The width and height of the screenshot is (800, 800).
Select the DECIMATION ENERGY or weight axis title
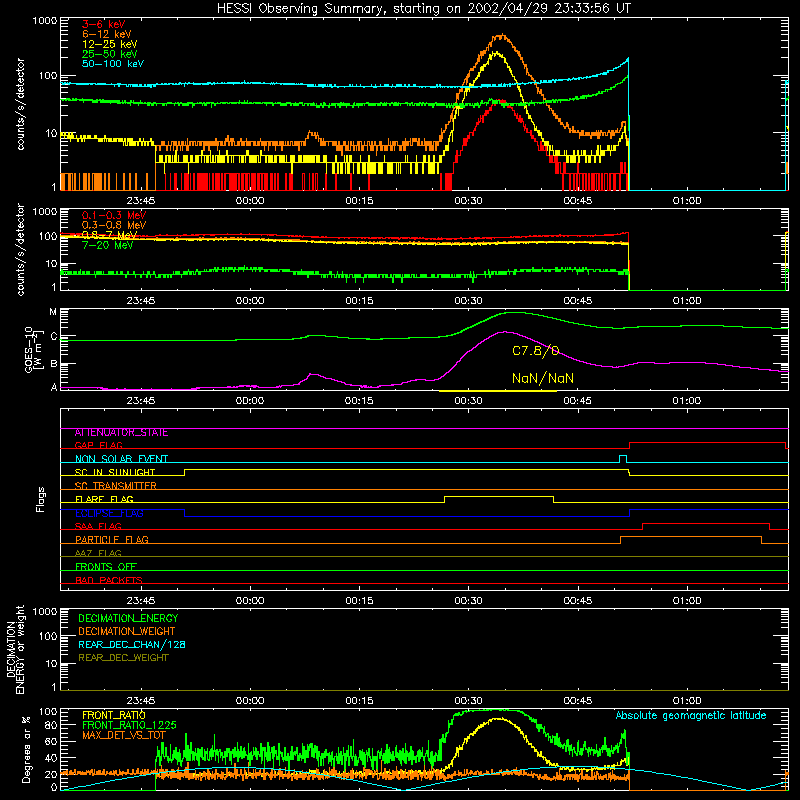[15, 649]
